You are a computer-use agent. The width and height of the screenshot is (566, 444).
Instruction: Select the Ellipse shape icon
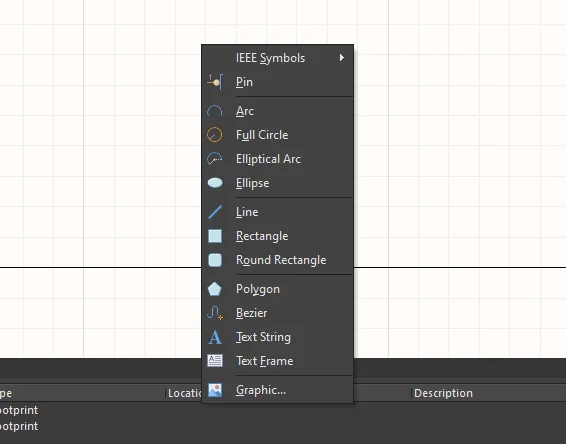215,183
